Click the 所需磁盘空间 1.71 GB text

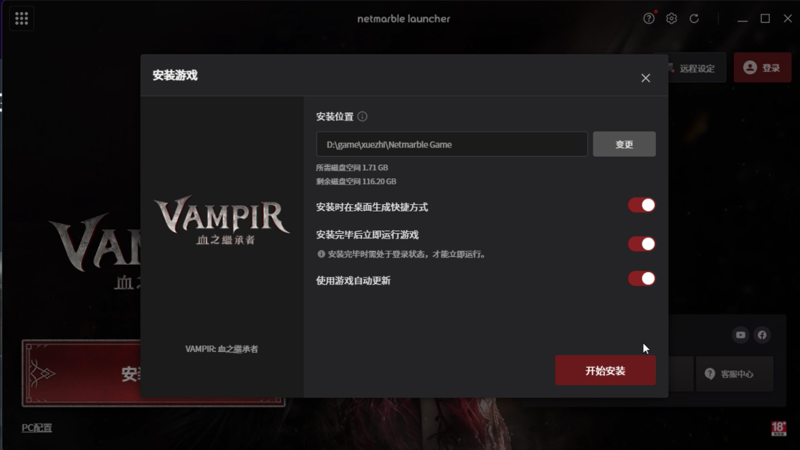tap(352, 167)
